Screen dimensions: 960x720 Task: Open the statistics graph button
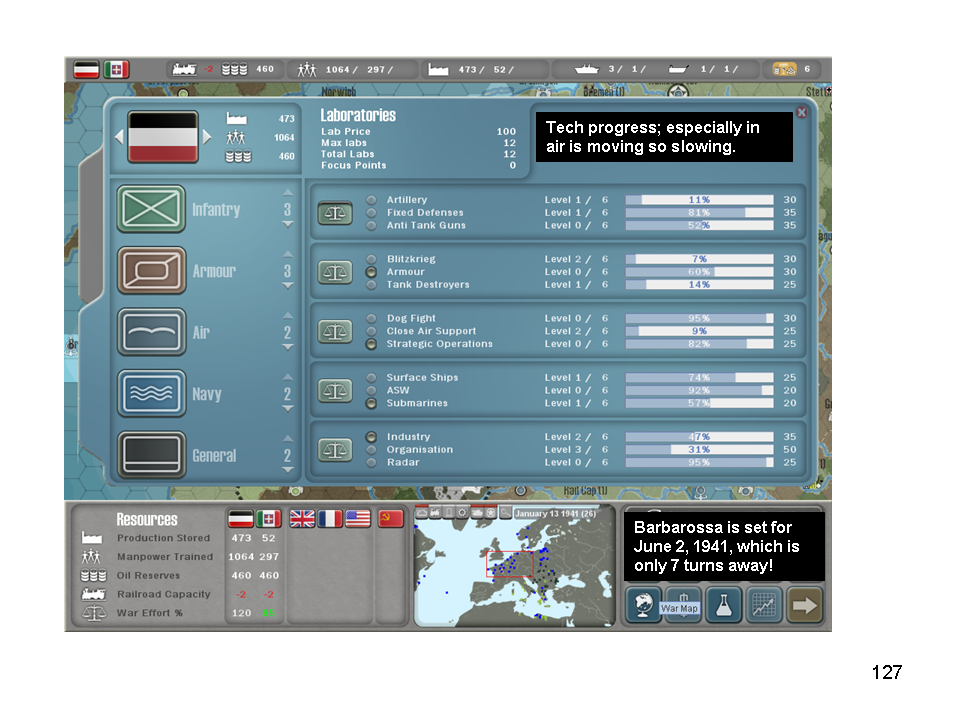click(762, 605)
